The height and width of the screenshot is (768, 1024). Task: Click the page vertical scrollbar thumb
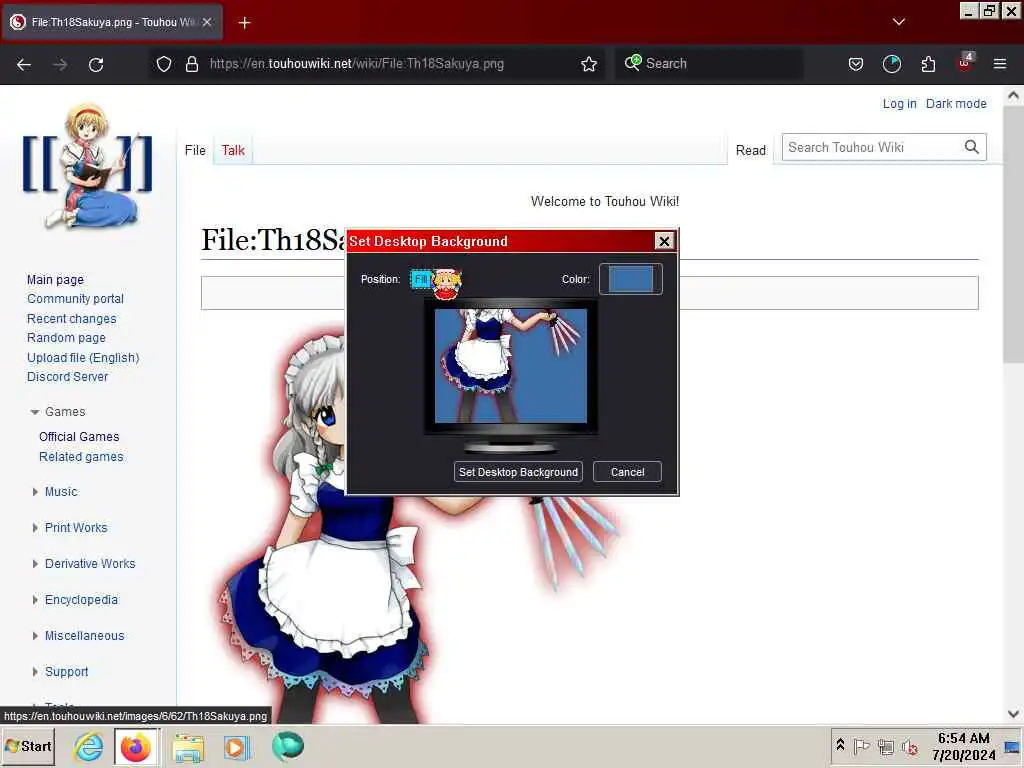click(x=1013, y=233)
